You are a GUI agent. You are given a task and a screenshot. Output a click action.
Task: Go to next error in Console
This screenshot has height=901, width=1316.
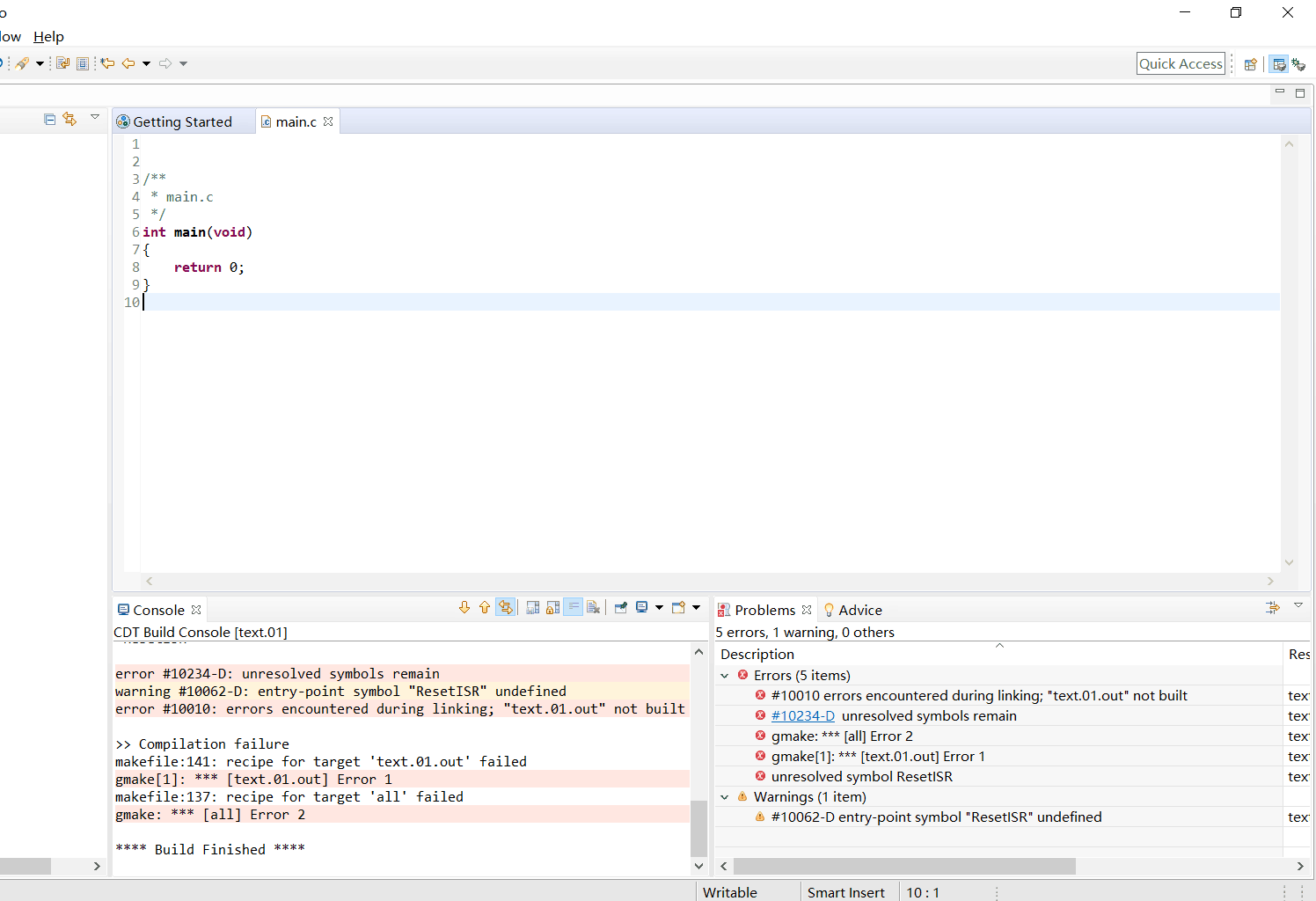click(x=464, y=607)
